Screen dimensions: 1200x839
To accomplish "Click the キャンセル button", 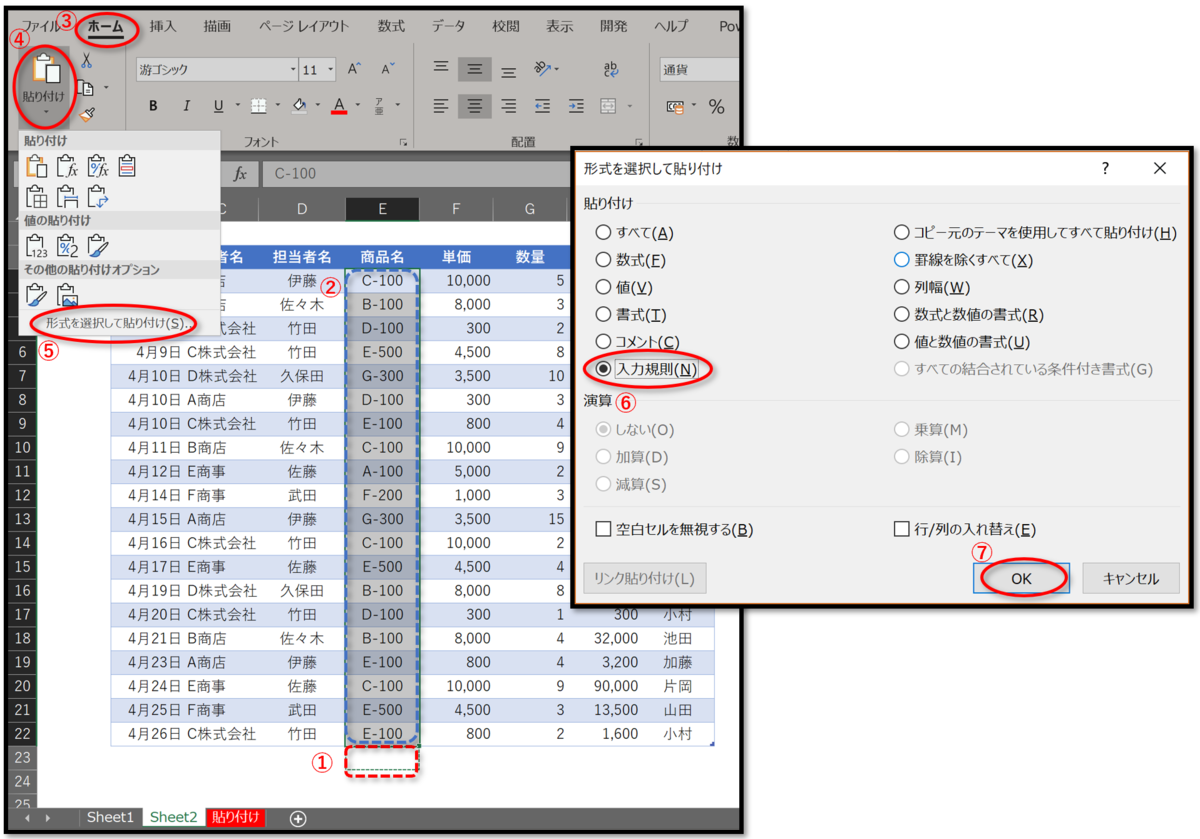I will click(x=1130, y=578).
